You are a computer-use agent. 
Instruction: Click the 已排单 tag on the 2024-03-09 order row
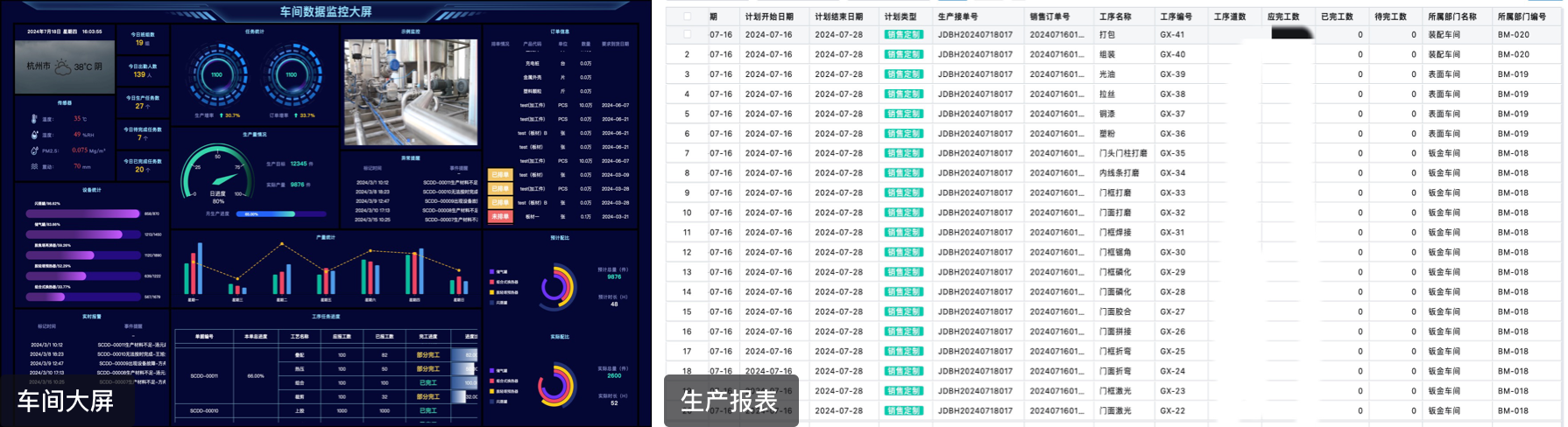[x=500, y=175]
